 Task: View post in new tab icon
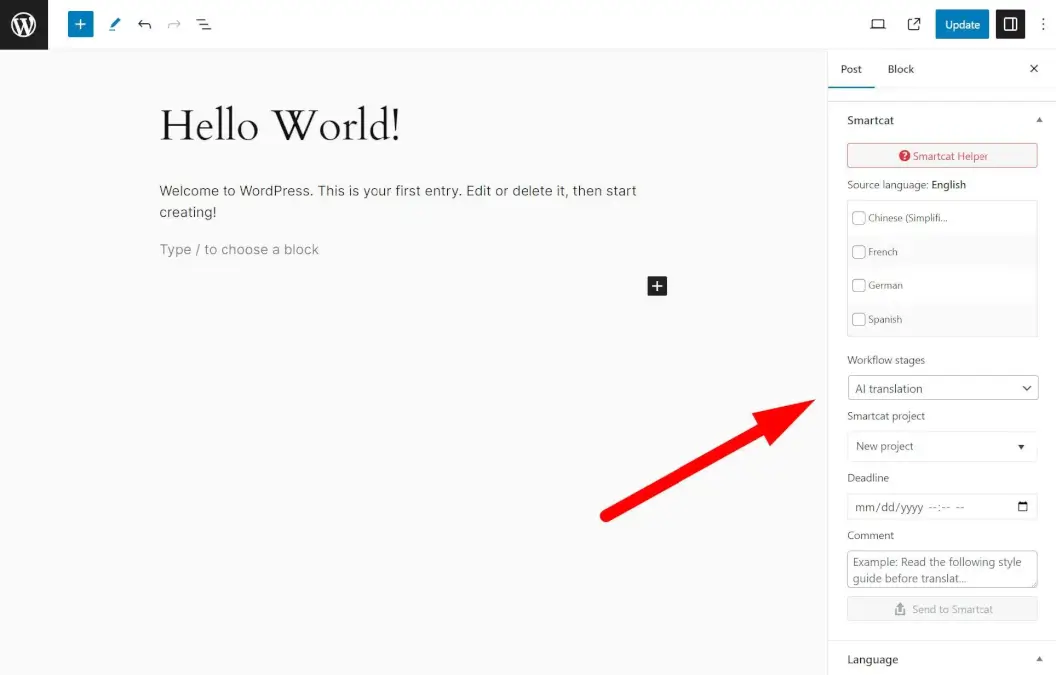pos(914,25)
